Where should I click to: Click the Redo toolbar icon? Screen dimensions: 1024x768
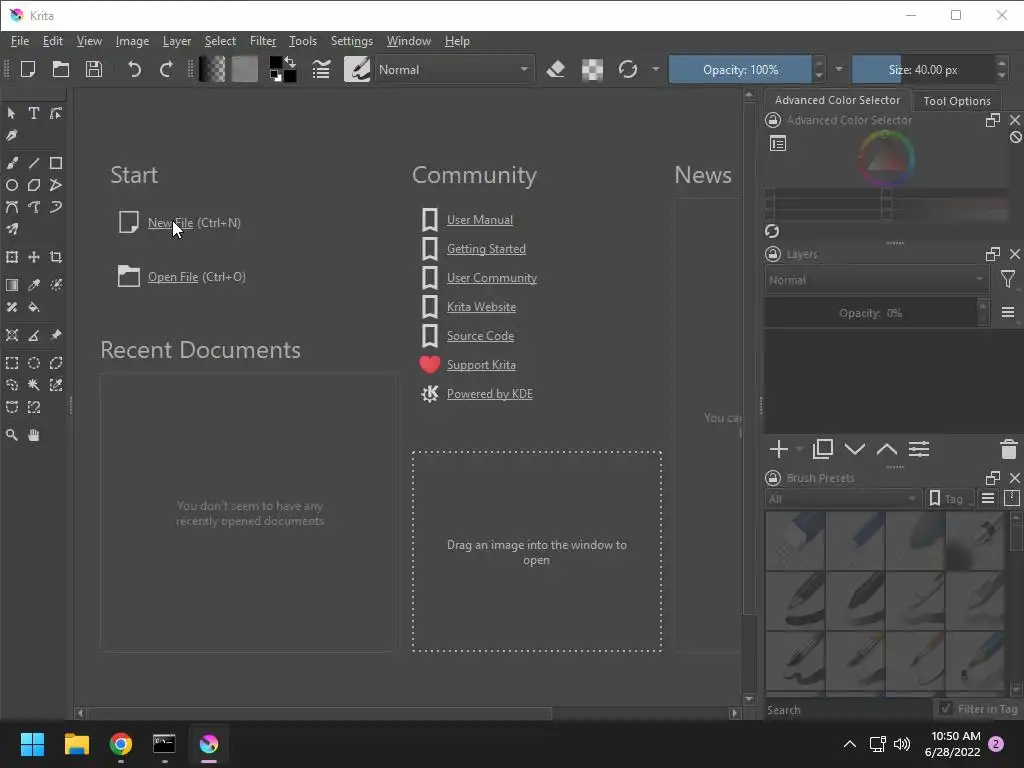tap(167, 69)
